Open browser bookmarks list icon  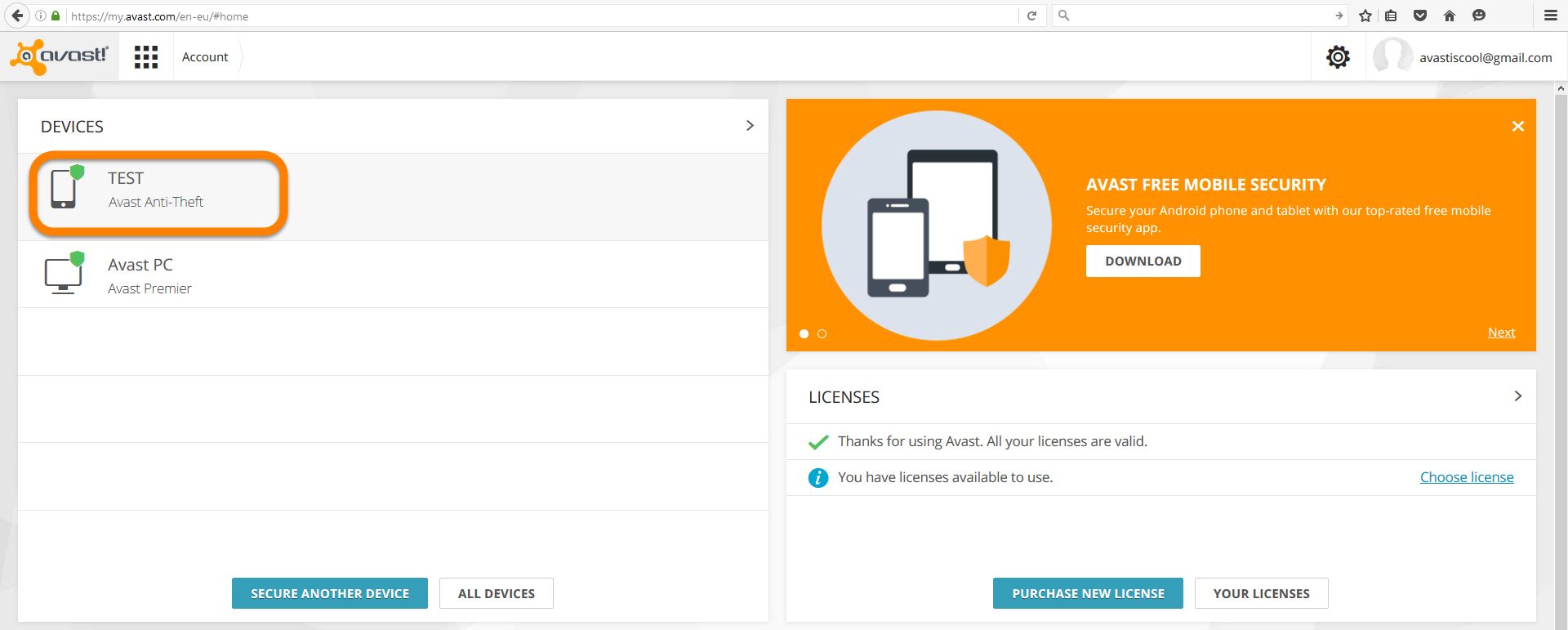coord(1391,16)
